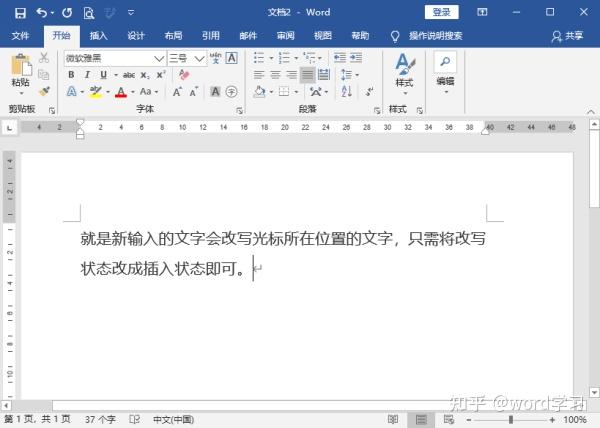Open the 视图 tab

(323, 36)
